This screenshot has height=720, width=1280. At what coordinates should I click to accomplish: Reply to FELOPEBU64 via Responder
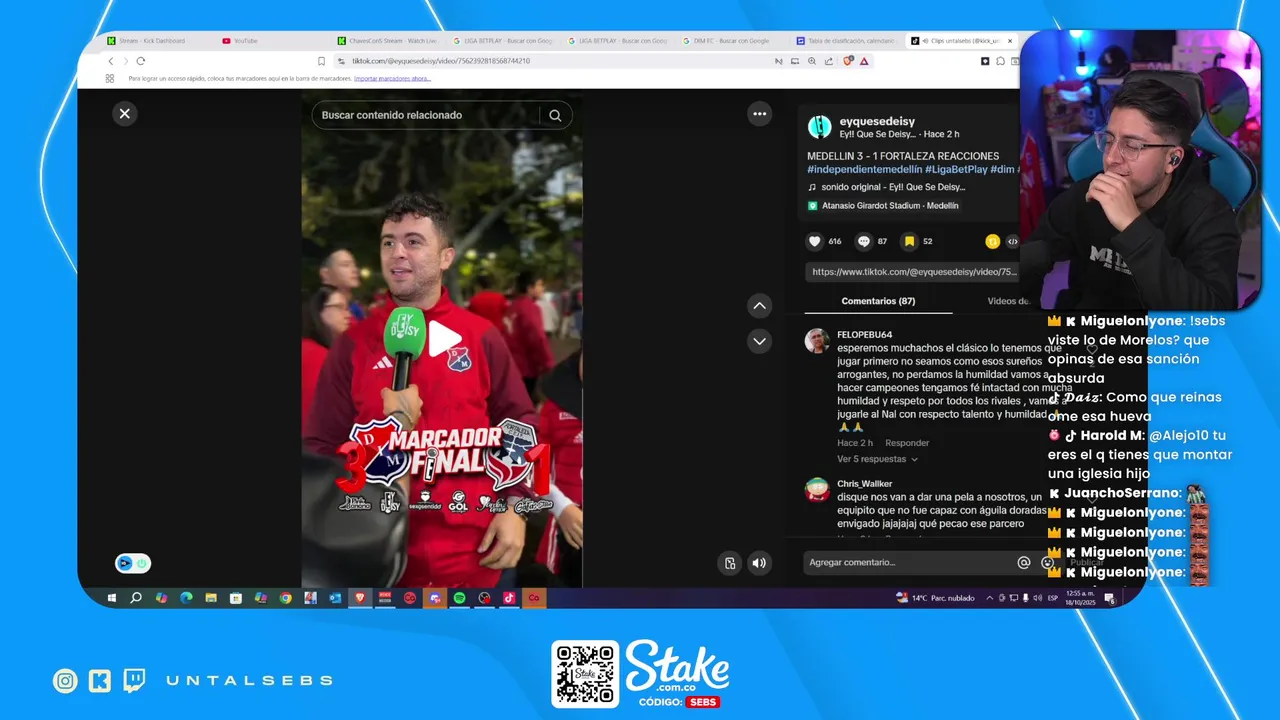[x=907, y=443]
